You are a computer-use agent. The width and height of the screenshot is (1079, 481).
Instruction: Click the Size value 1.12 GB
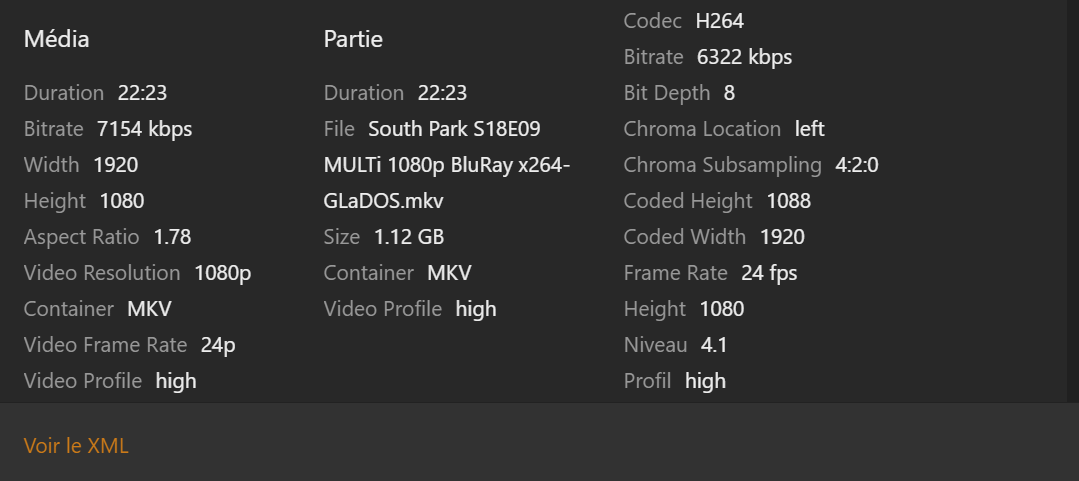409,237
